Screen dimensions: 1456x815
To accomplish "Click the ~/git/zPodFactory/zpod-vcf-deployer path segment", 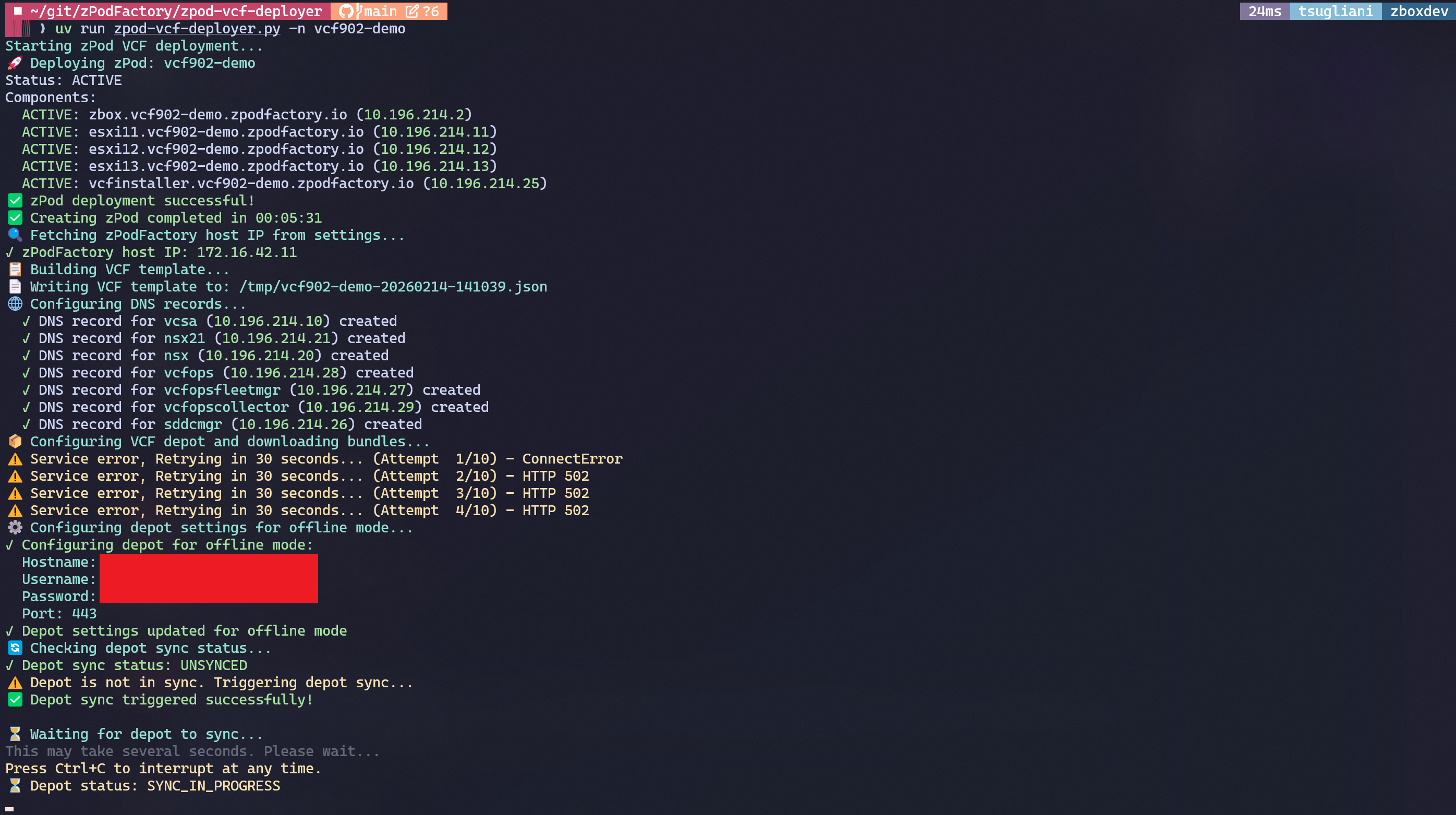I will tap(176, 11).
